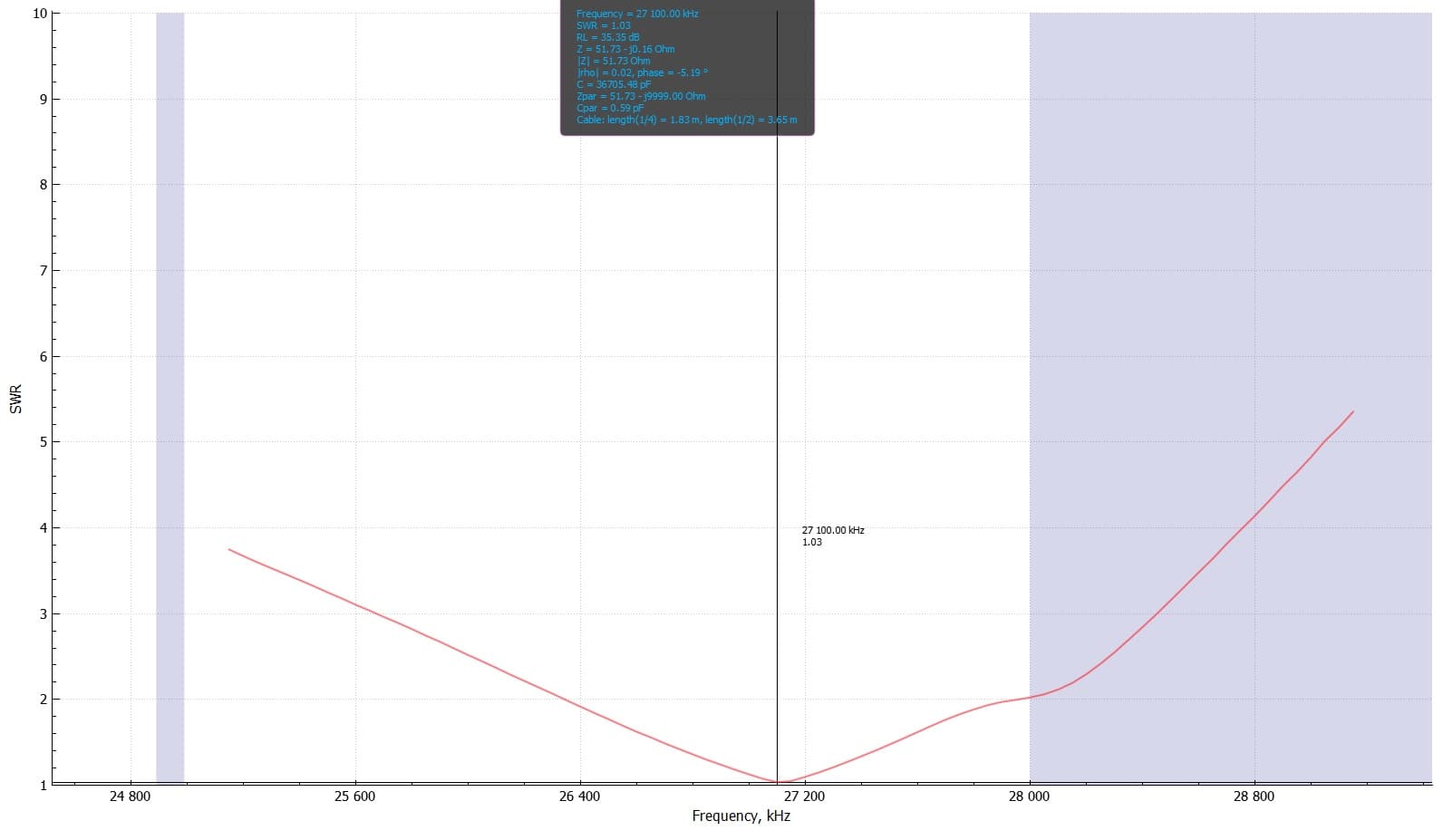Select the '28 800' x-axis tick label

click(1254, 797)
